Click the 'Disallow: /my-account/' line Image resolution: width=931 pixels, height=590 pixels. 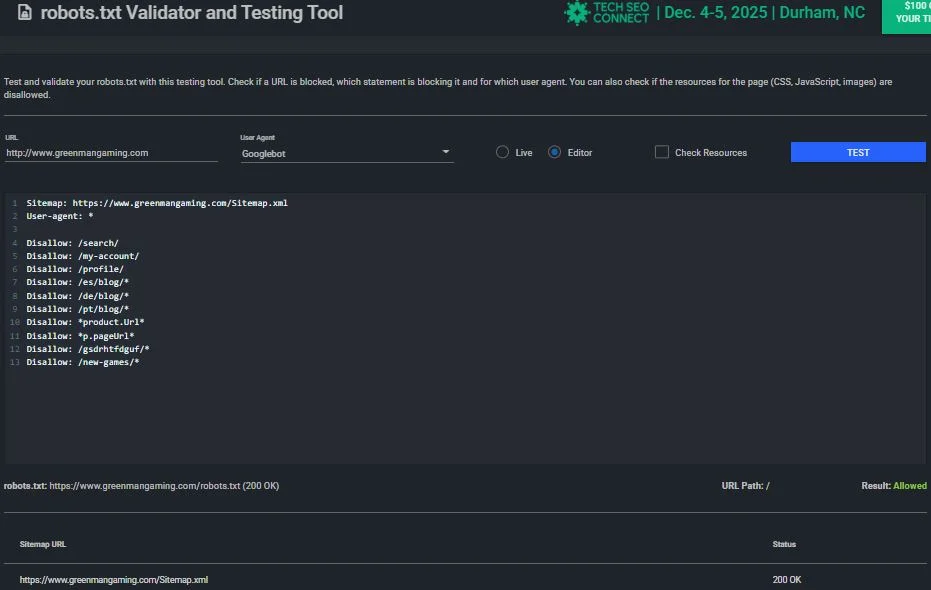click(x=83, y=256)
